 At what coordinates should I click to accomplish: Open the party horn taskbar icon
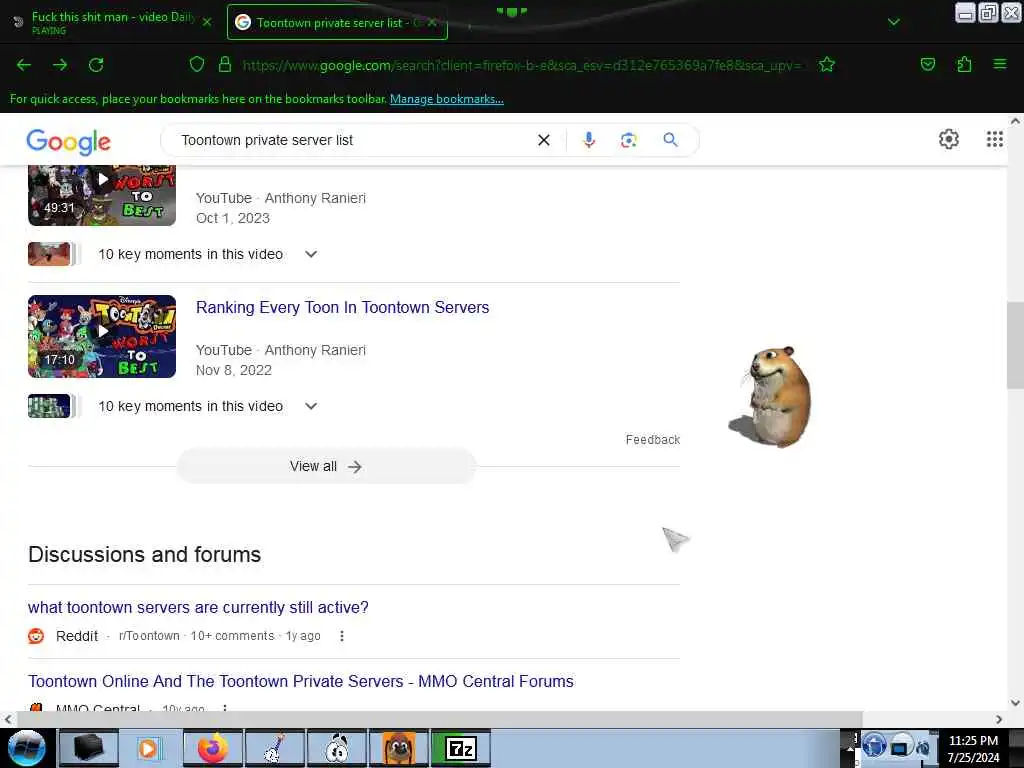(x=275, y=748)
